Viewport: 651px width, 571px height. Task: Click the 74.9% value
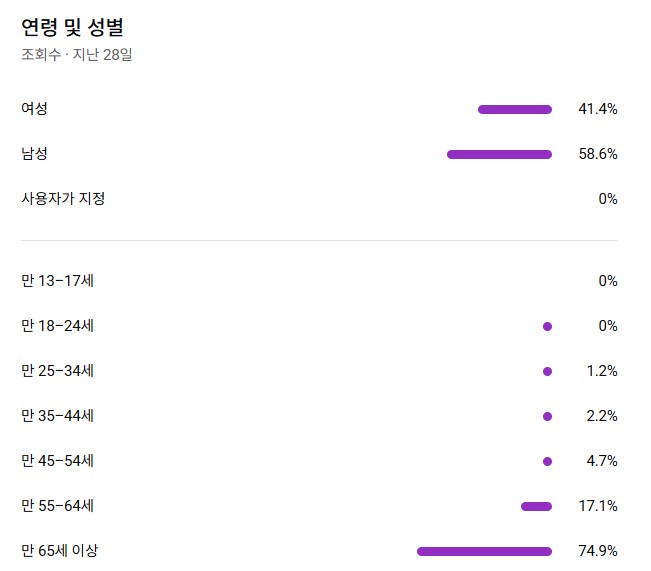(x=598, y=551)
